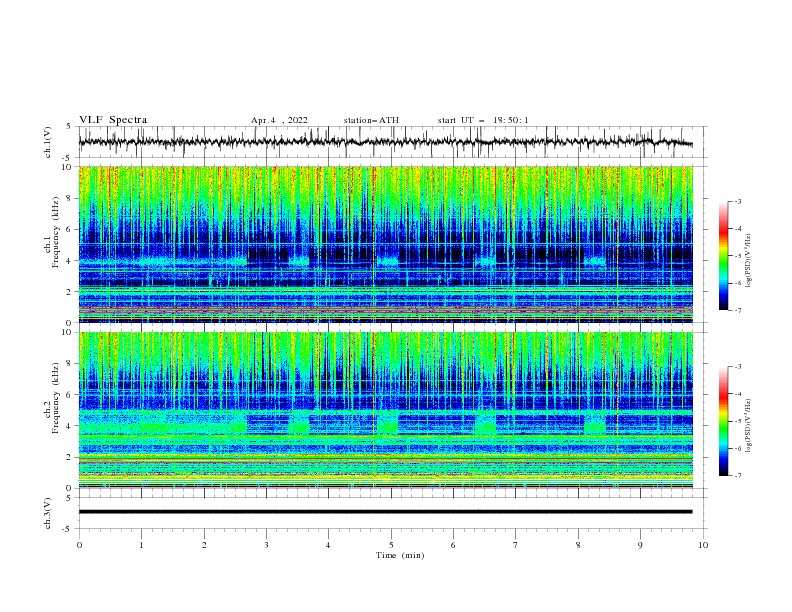Click the "6" tick on the time axis
The width and height of the screenshot is (792, 612).
[453, 545]
